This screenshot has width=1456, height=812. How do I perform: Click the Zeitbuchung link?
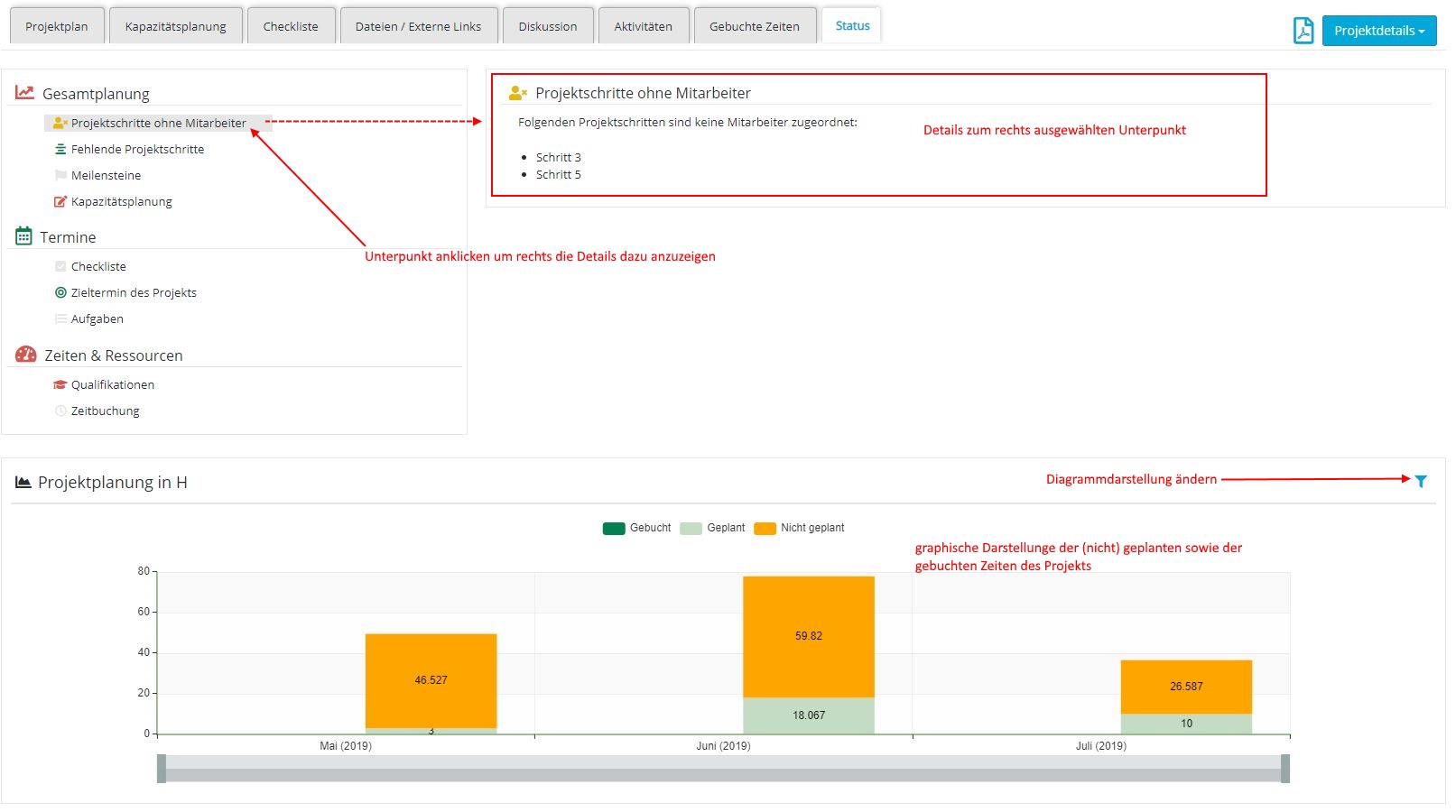[x=105, y=411]
